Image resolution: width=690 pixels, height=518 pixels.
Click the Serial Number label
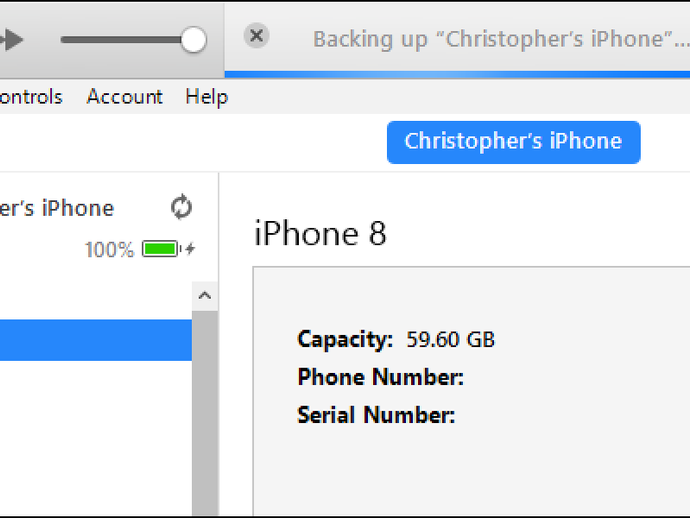(376, 415)
